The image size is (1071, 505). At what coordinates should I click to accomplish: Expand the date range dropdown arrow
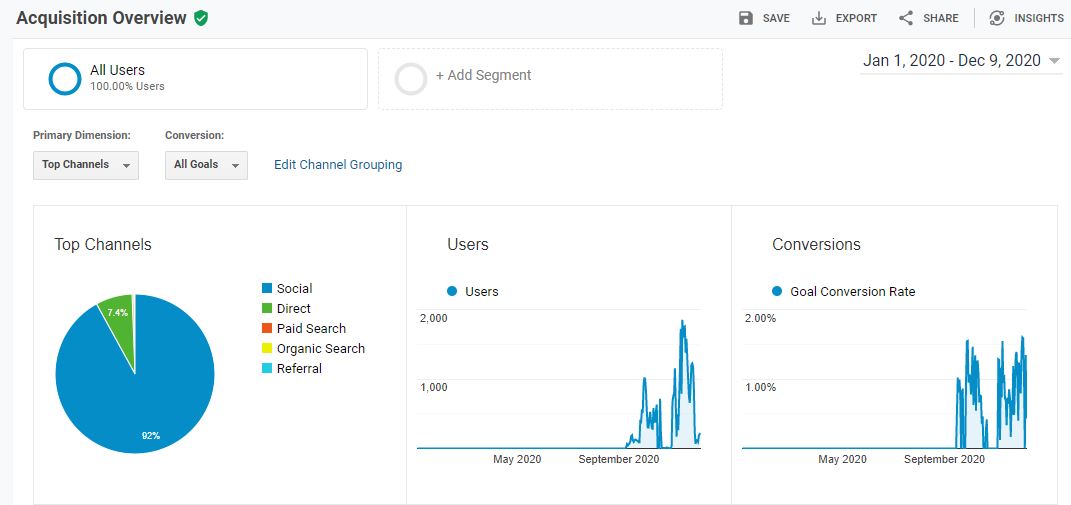(1054, 61)
